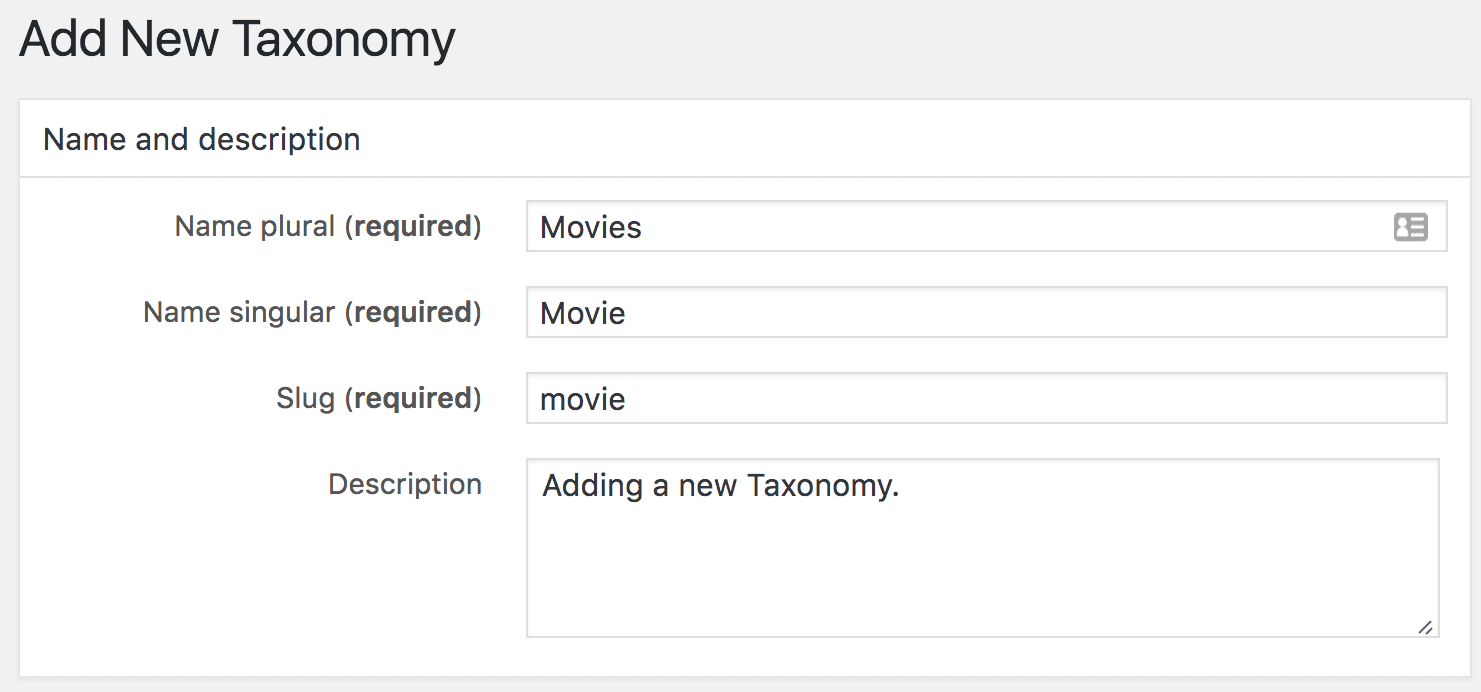This screenshot has height=692, width=1481.
Task: Click the 'Description' field label
Action: (x=404, y=484)
